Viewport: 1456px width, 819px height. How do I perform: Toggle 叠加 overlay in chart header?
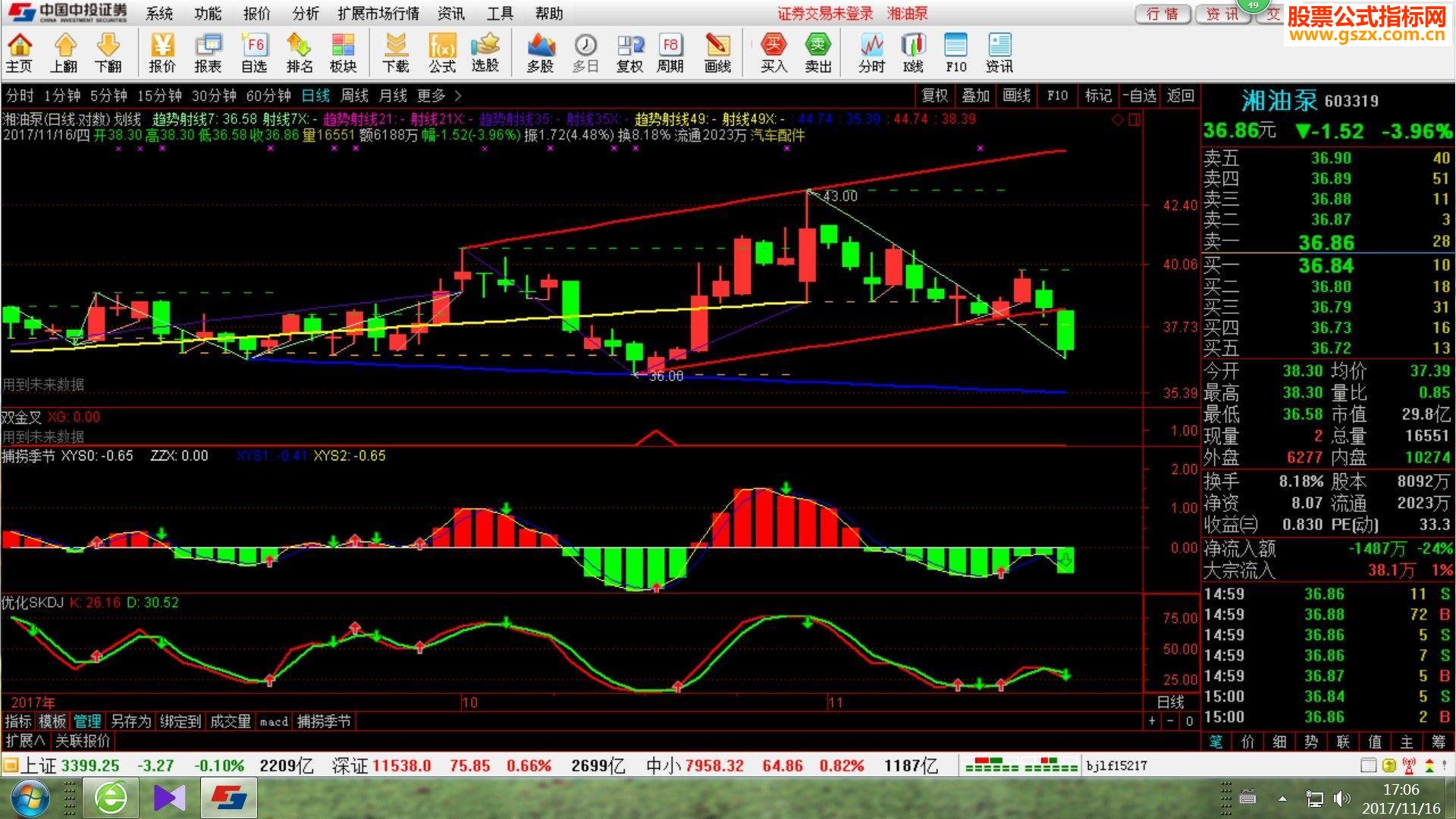point(976,96)
